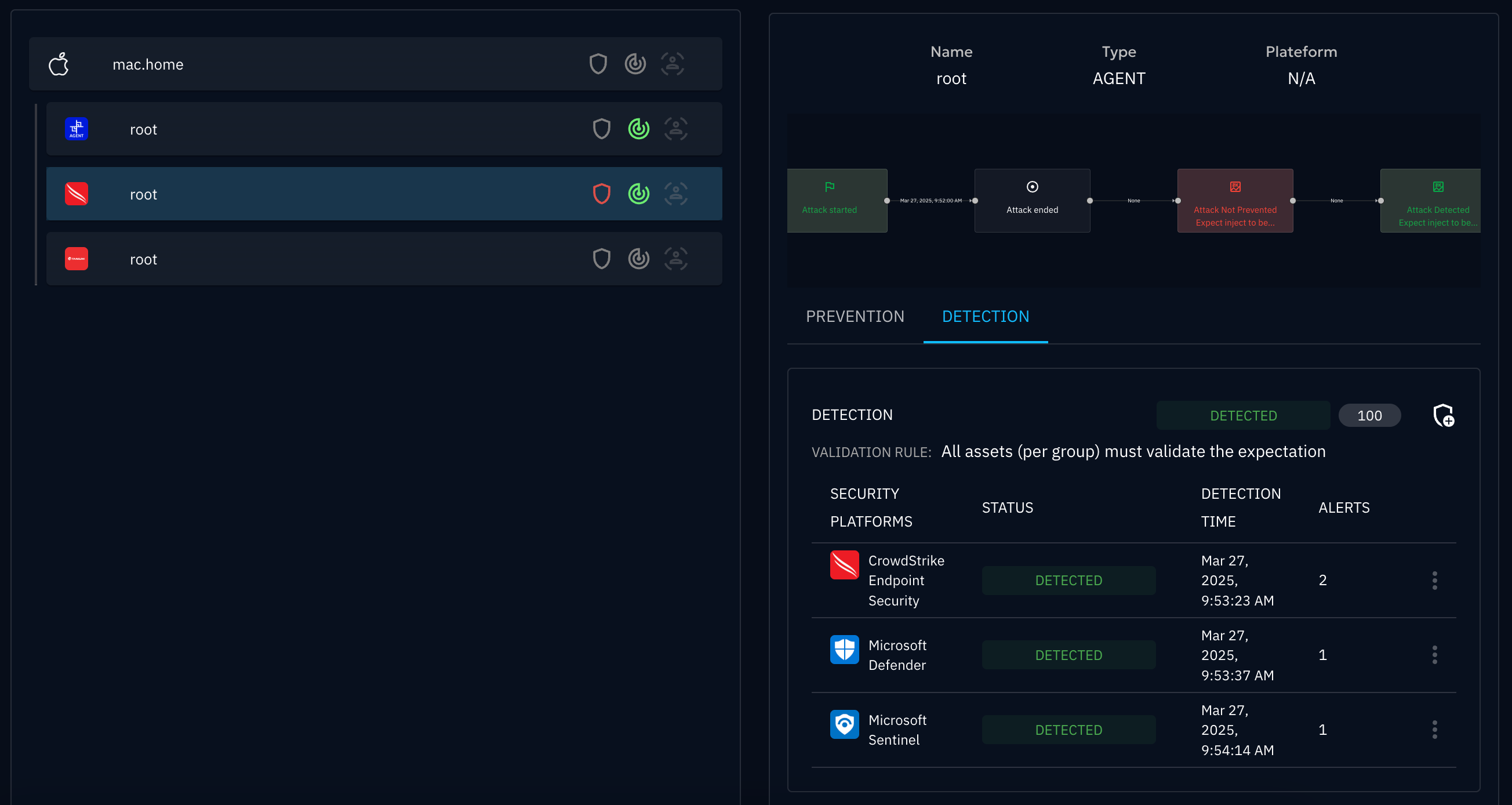The width and height of the screenshot is (1512, 805).
Task: Click the 100 score badge
Action: click(x=1369, y=415)
